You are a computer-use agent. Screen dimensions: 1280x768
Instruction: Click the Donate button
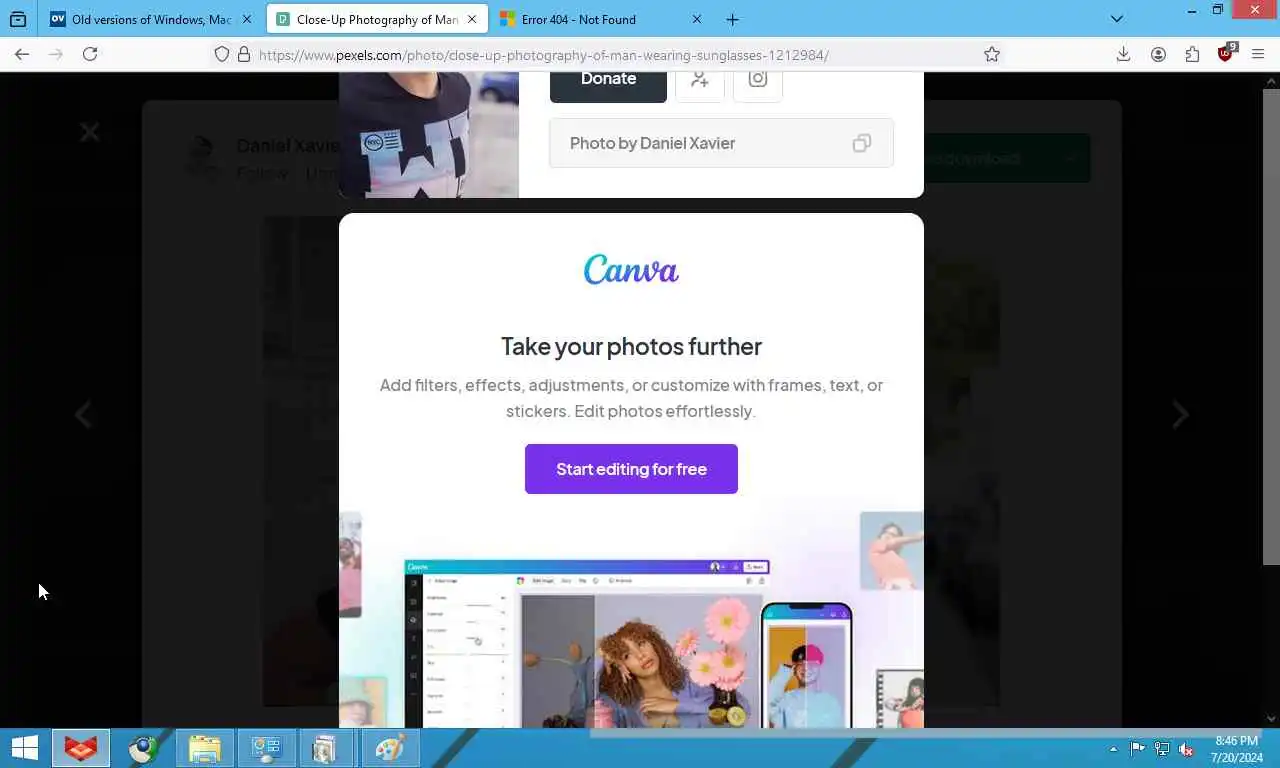click(x=608, y=82)
